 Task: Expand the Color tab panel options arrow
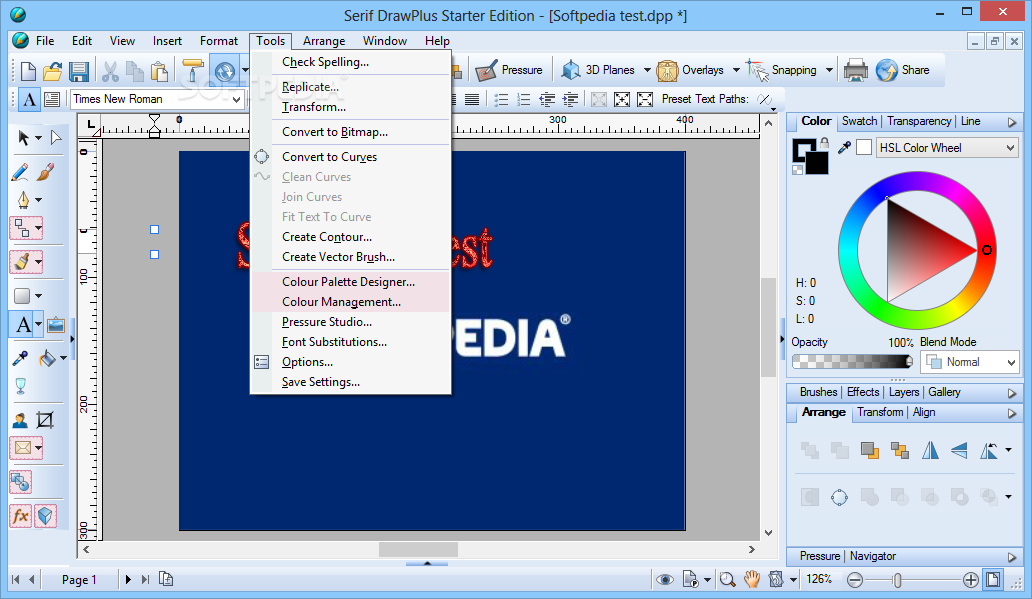(x=1012, y=122)
